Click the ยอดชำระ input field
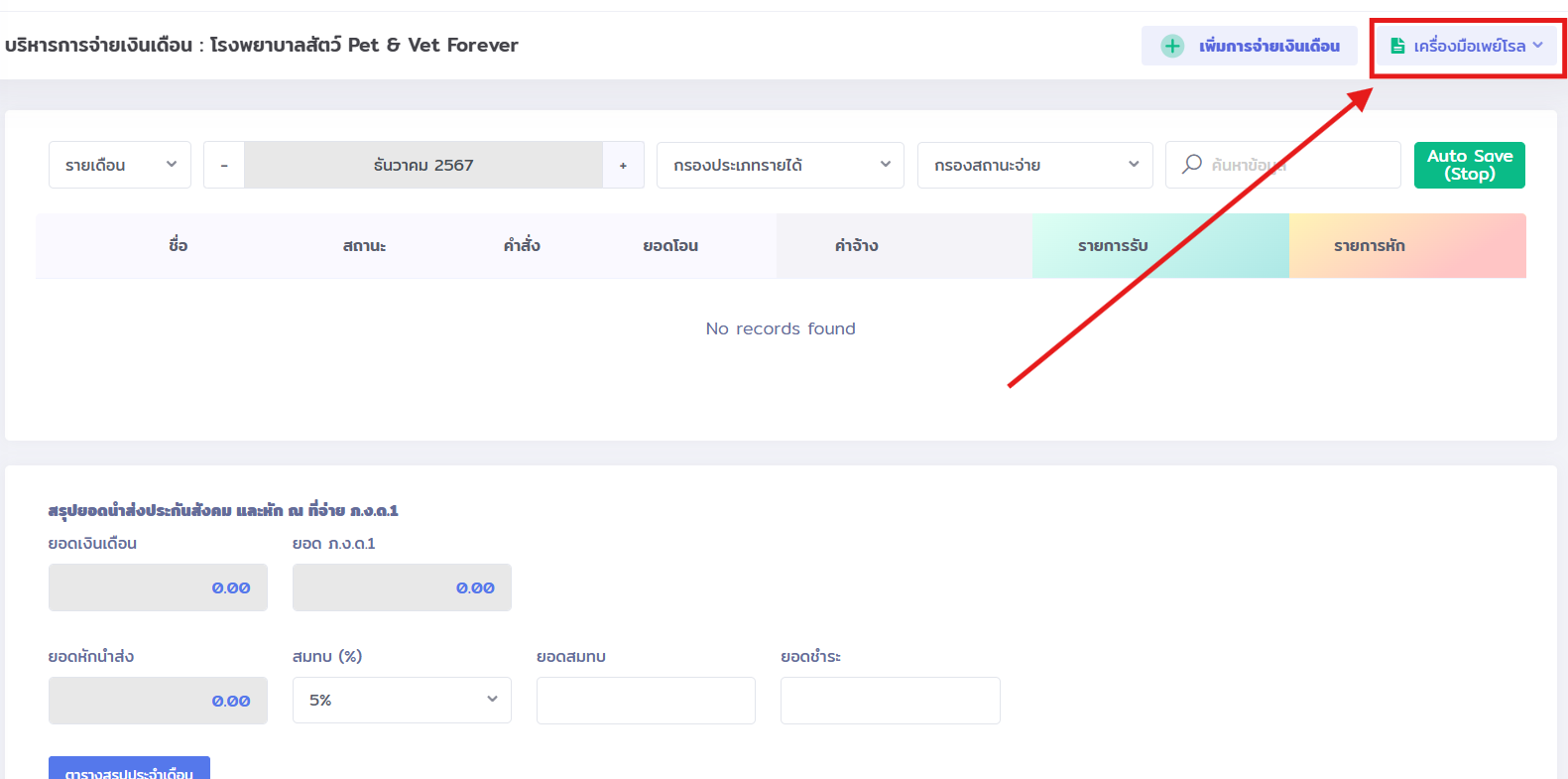The width and height of the screenshot is (1568, 779). tap(890, 700)
